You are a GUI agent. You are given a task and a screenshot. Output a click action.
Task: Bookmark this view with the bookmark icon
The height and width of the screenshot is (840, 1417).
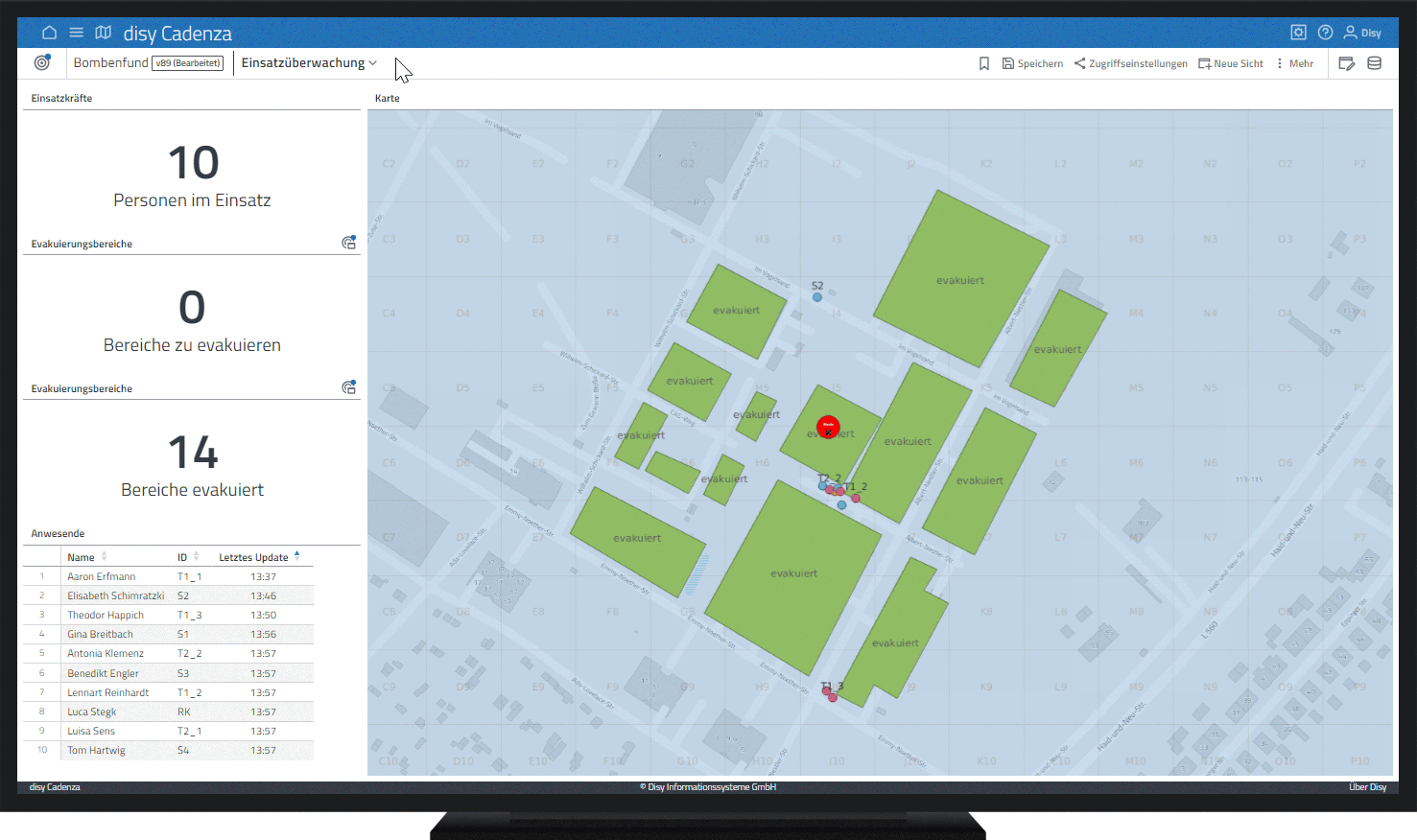coord(983,63)
